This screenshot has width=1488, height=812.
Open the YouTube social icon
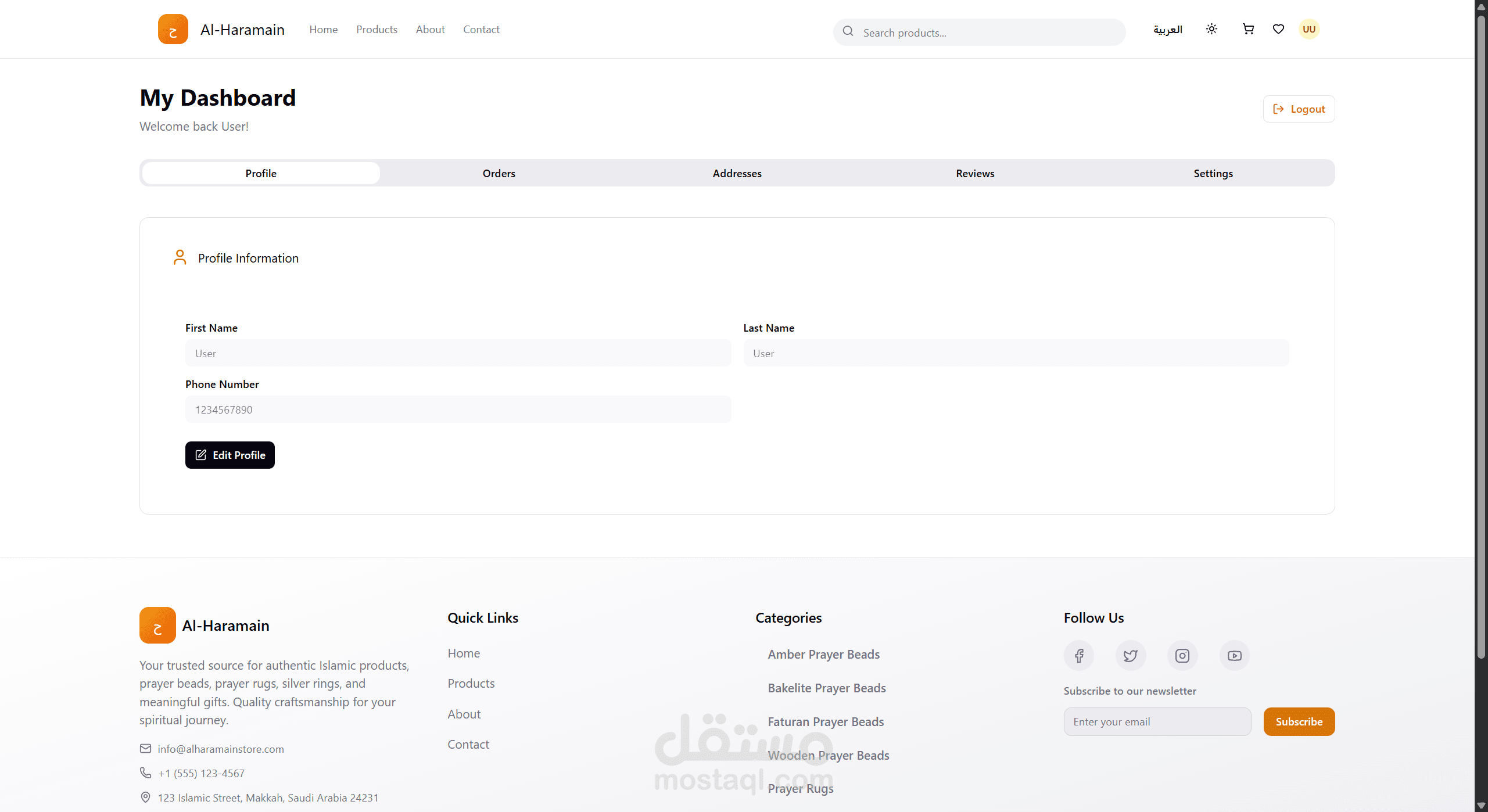(1234, 656)
